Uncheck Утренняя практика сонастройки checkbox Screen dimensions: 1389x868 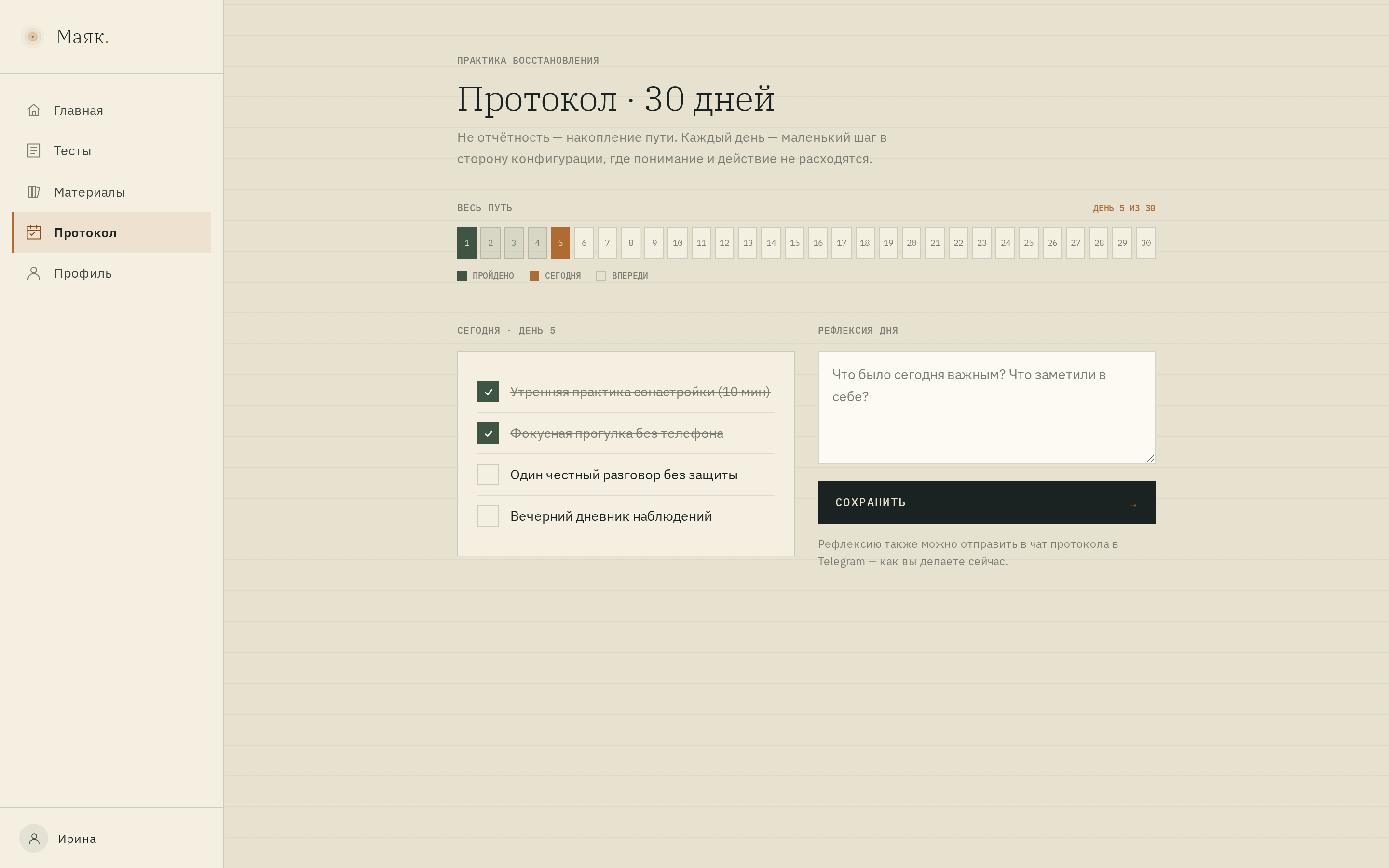(488, 392)
